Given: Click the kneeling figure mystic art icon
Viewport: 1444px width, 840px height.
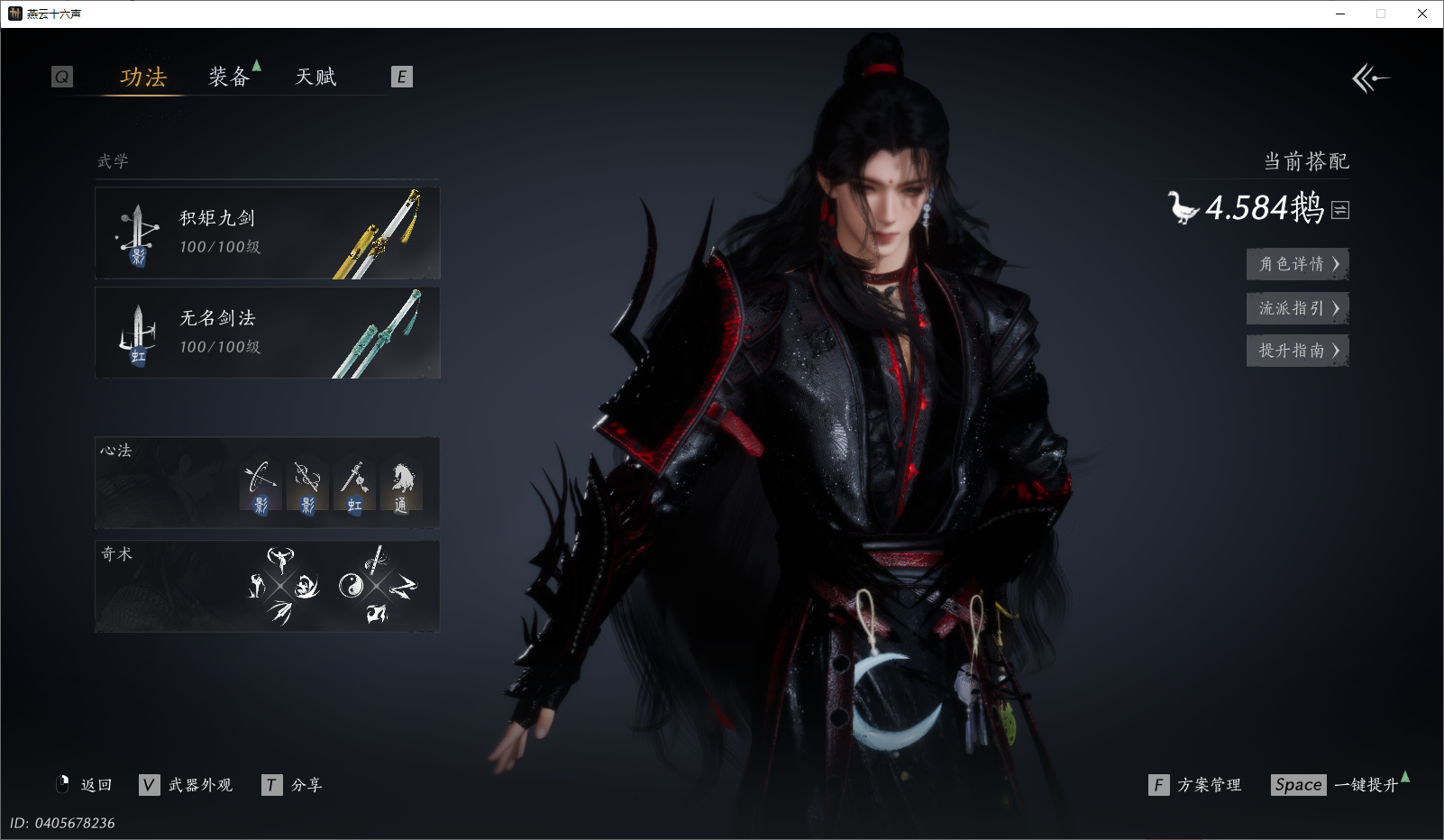Looking at the screenshot, I should [257, 586].
